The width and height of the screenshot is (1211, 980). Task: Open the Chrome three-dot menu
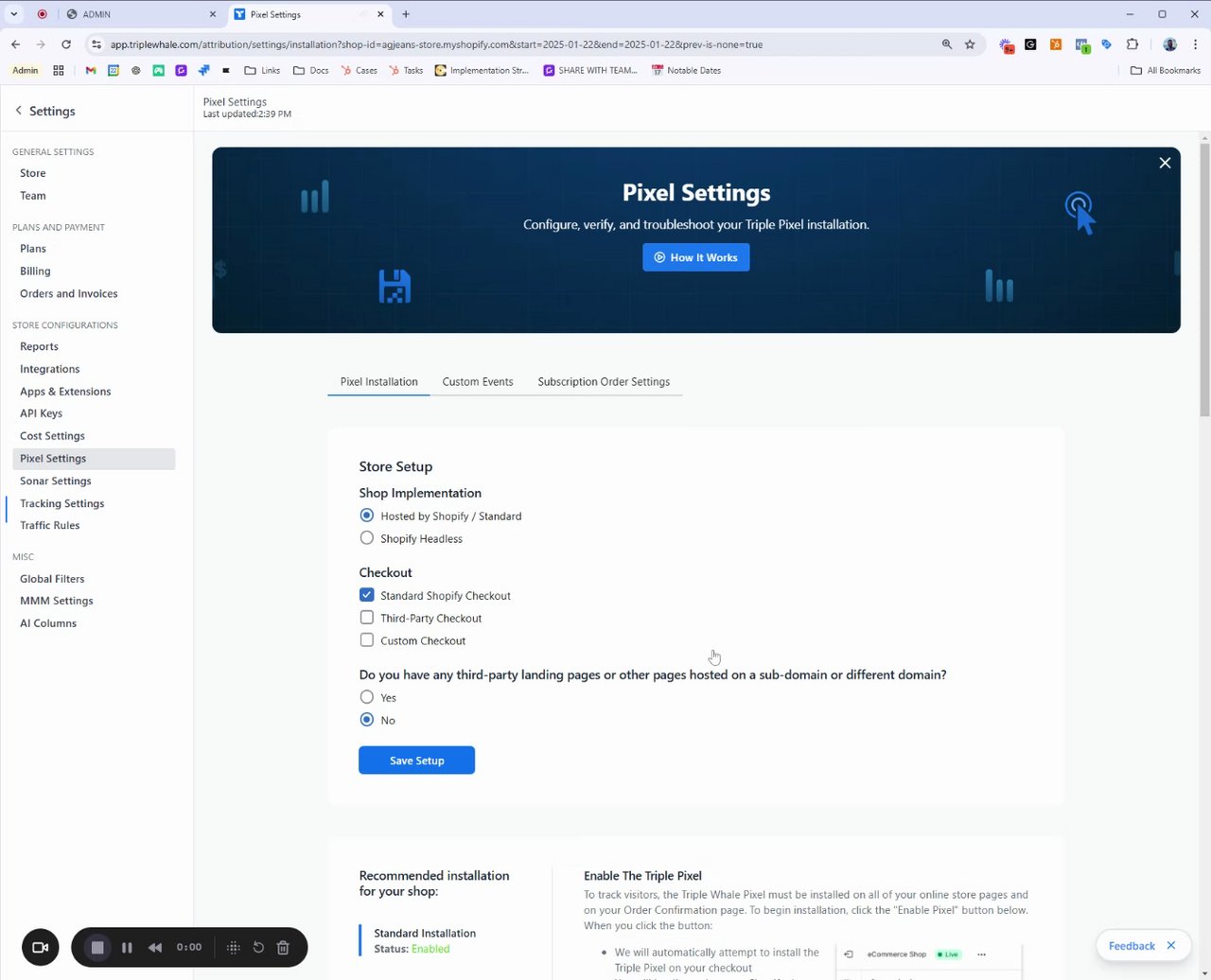point(1197,44)
